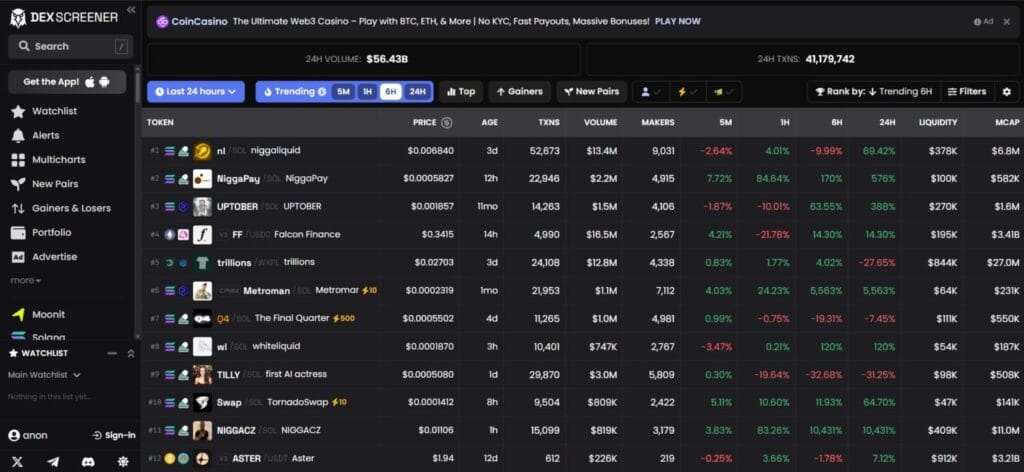
Task: Toggle the green megaphone ads filter
Action: tap(723, 92)
